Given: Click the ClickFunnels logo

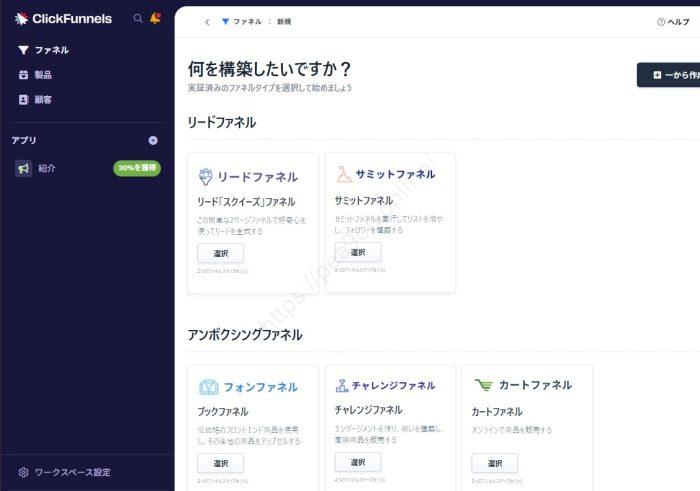Looking at the screenshot, I should pyautogui.click(x=63, y=18).
